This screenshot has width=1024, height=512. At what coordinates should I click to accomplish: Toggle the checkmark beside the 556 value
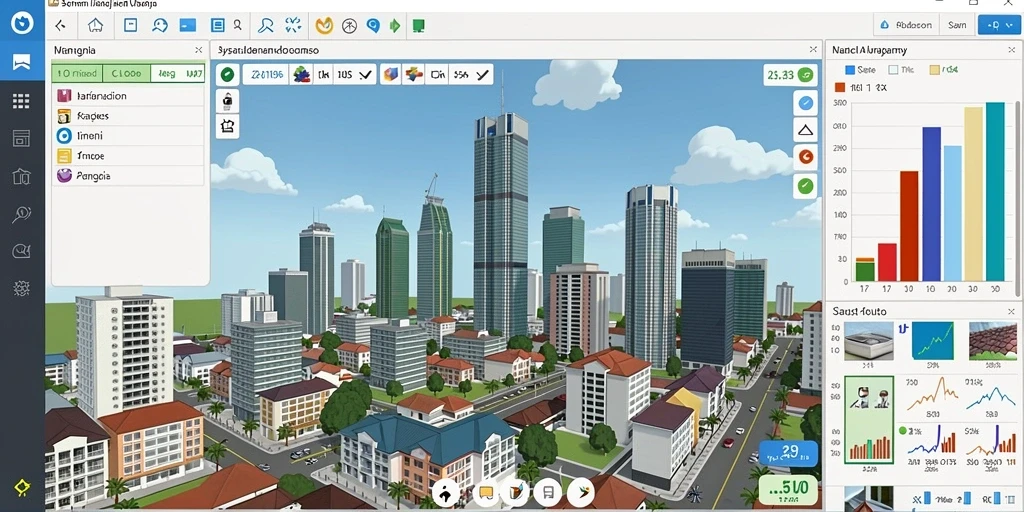pyautogui.click(x=482, y=75)
